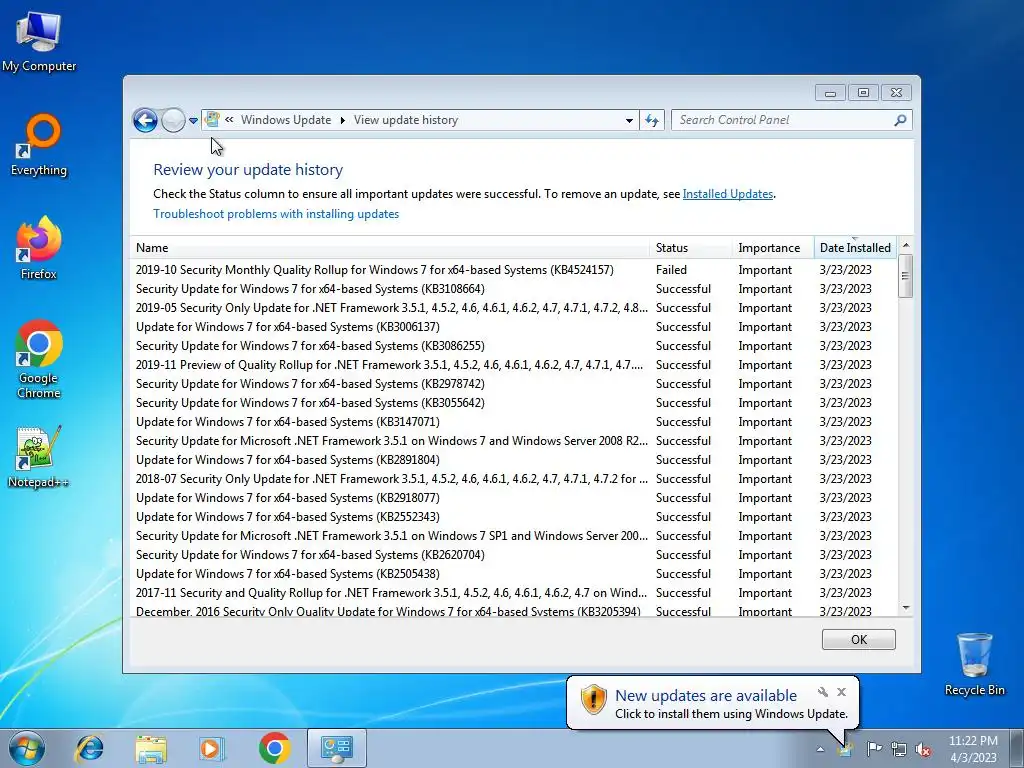Select the KB2620704 security update row
This screenshot has width=1024, height=768.
click(x=514, y=554)
